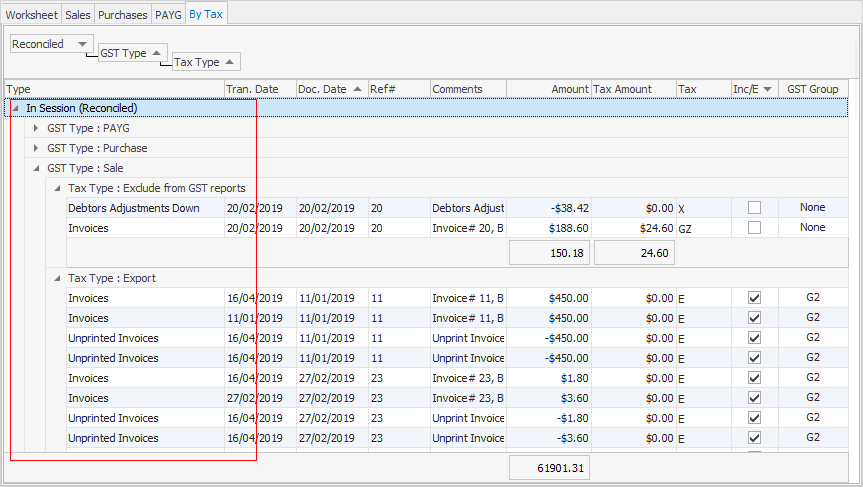Tick Inc/E checkbox for Debtors Adjustments Down
863x487 pixels.
click(754, 208)
